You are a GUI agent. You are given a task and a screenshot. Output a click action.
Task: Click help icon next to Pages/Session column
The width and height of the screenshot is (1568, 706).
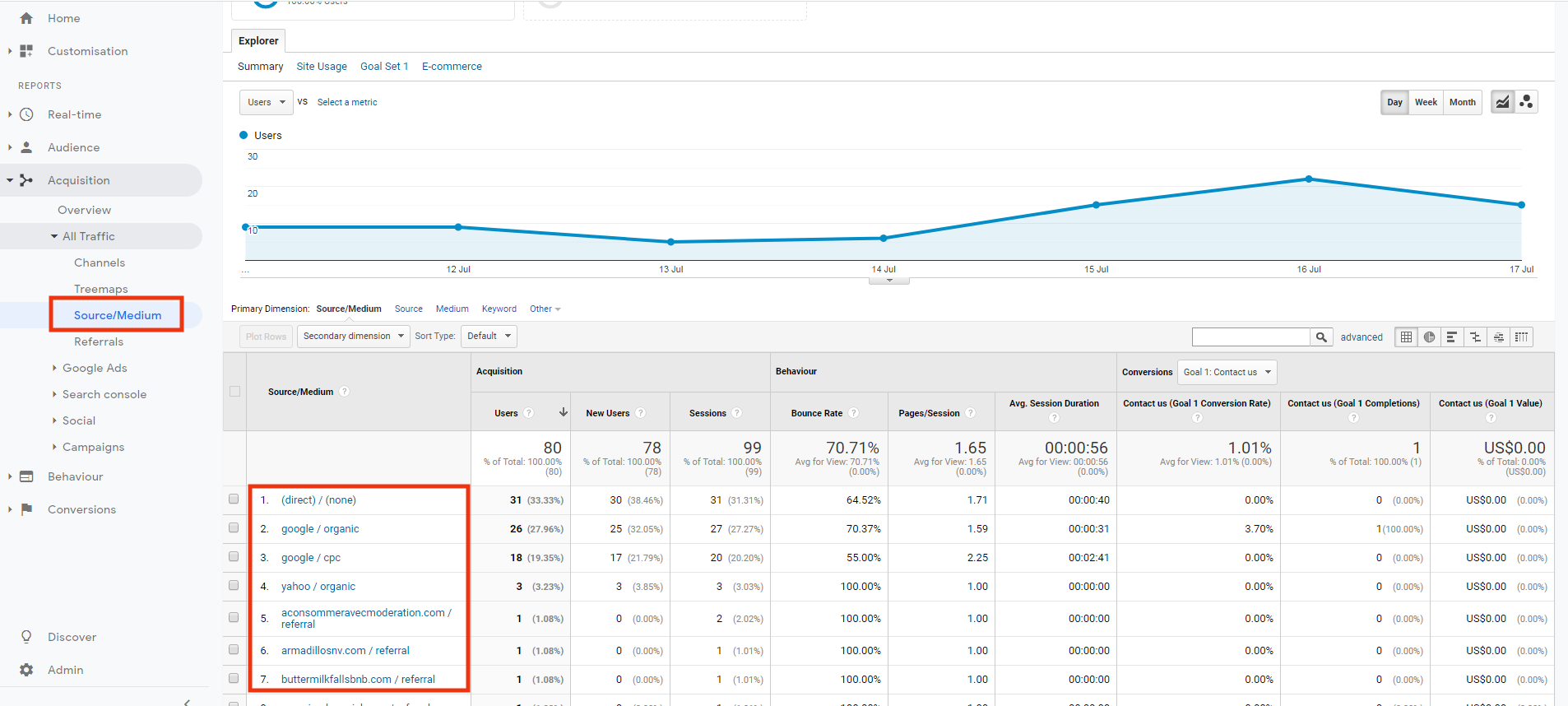coord(971,413)
